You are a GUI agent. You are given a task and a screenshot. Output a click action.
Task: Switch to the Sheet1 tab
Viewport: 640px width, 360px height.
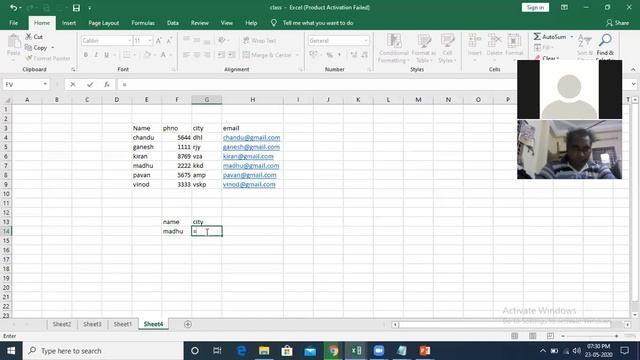click(122, 324)
